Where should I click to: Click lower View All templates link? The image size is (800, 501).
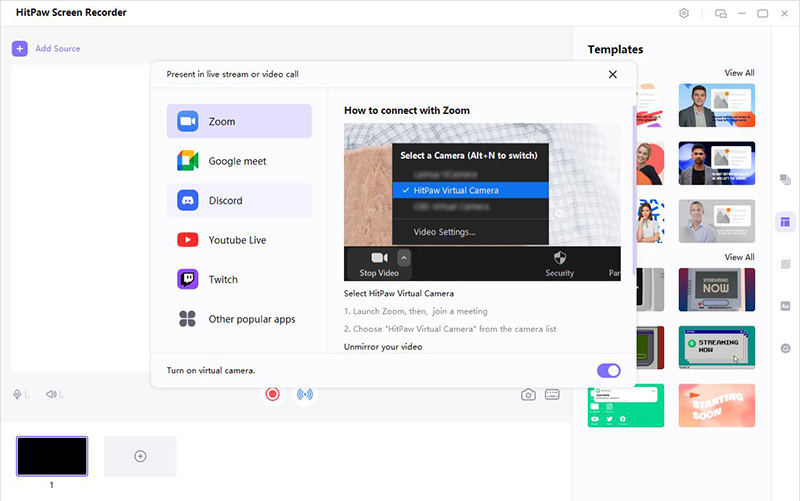pos(739,257)
